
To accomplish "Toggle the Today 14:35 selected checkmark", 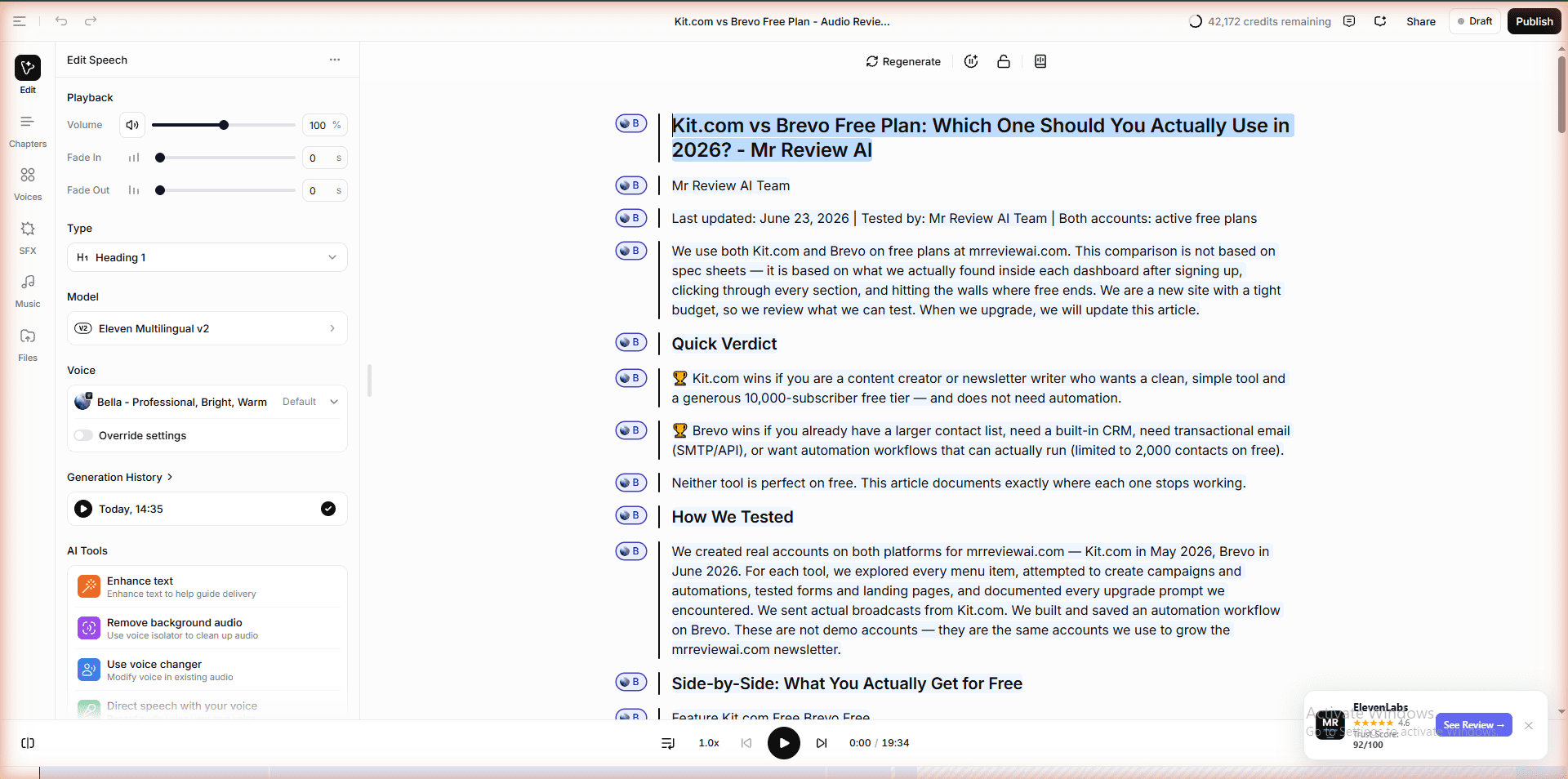I will pyautogui.click(x=328, y=509).
